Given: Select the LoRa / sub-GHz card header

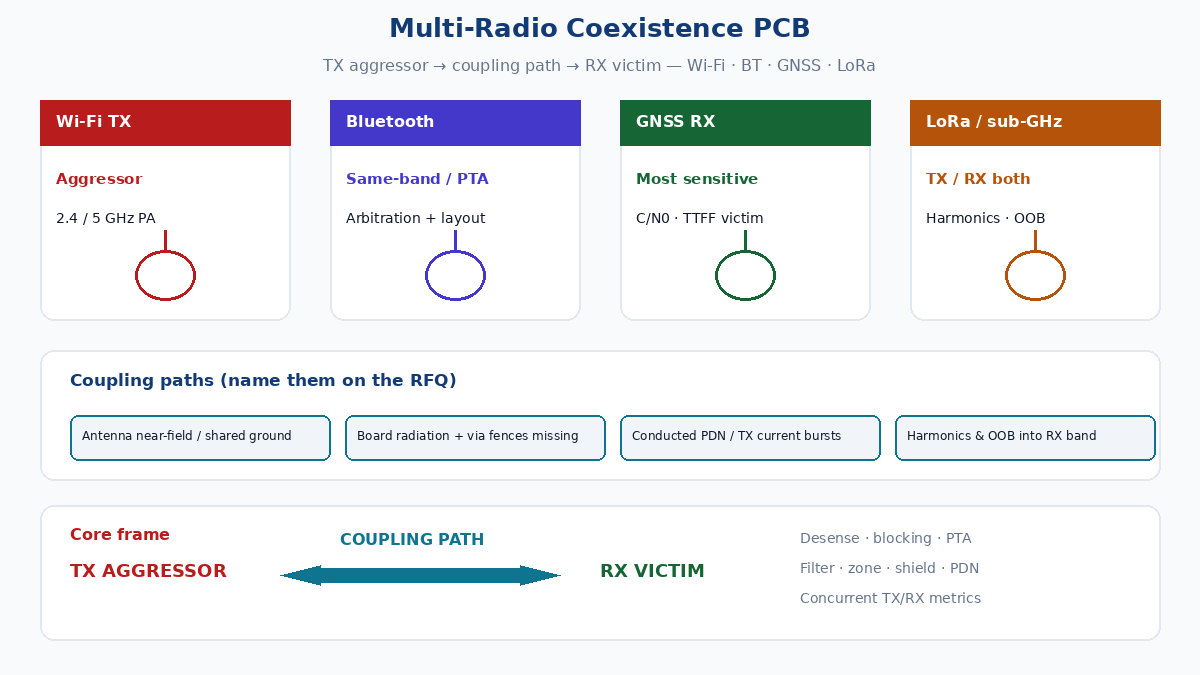Looking at the screenshot, I should pyautogui.click(x=1035, y=122).
